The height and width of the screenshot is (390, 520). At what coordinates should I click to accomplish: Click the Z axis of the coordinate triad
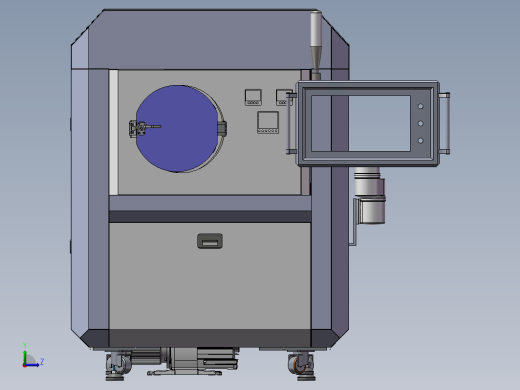[x=33, y=364]
